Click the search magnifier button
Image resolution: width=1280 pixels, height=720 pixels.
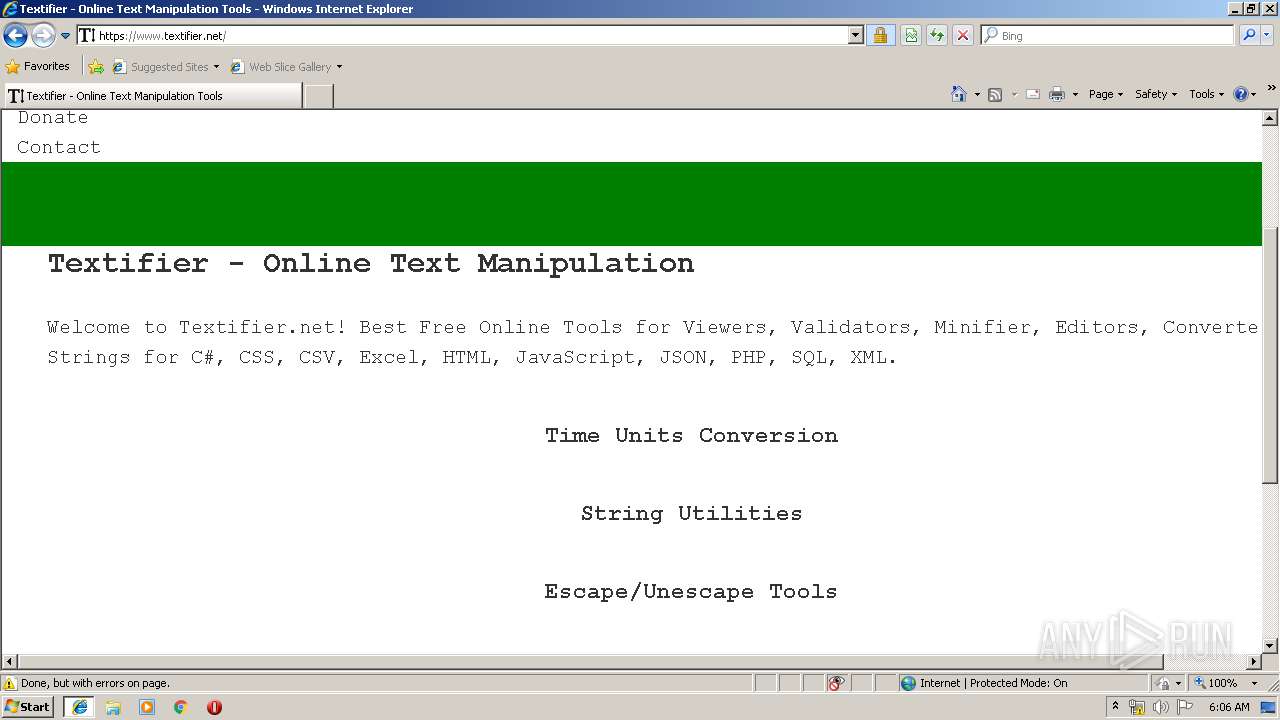pos(1249,36)
